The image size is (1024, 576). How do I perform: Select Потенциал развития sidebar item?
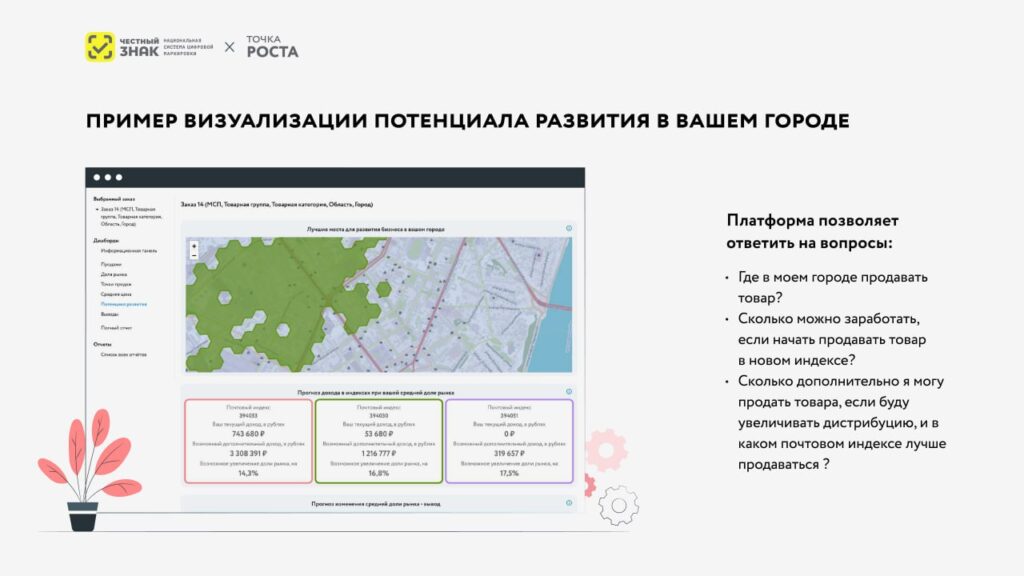(123, 304)
